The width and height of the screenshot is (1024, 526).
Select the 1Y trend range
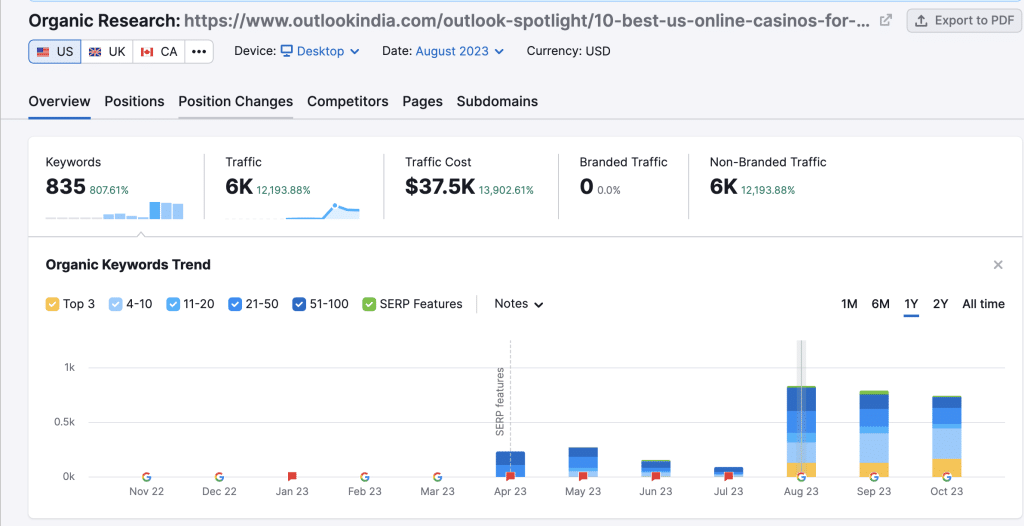tap(911, 304)
